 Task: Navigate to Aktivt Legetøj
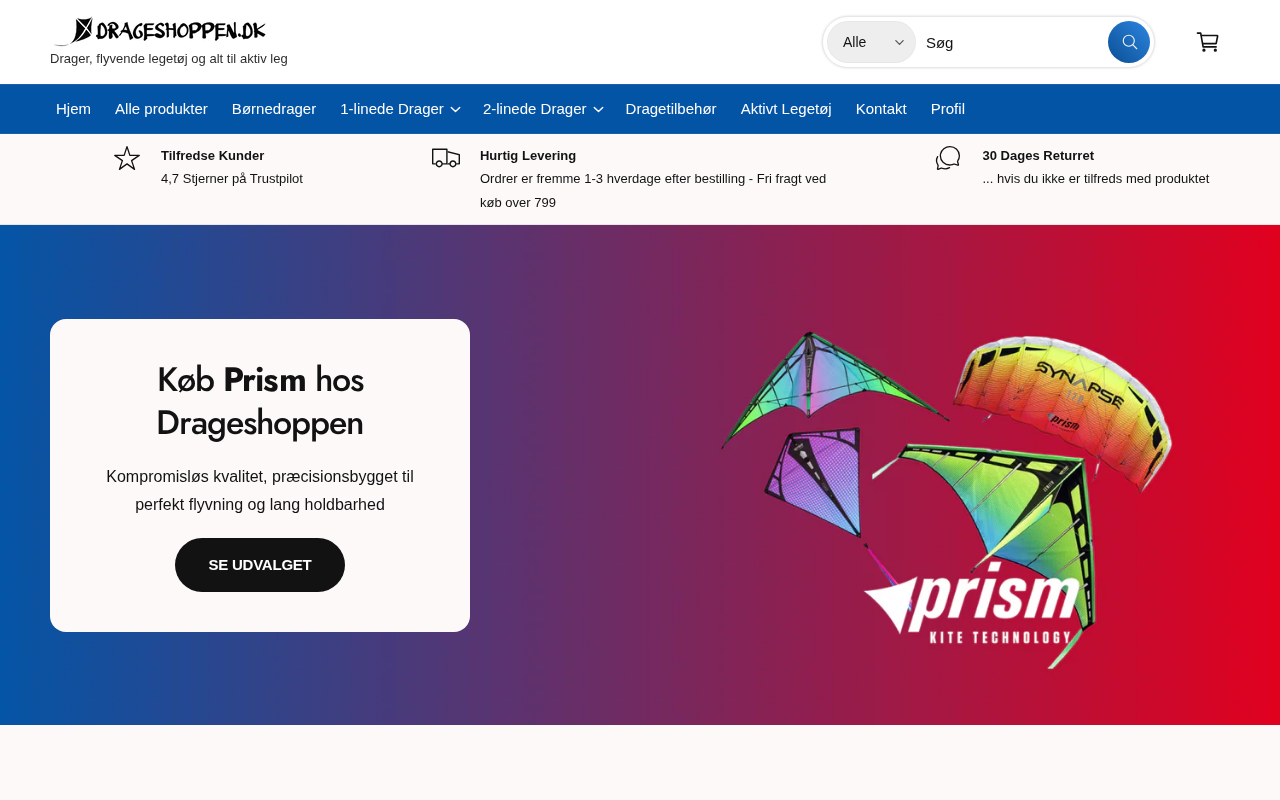[x=786, y=109]
